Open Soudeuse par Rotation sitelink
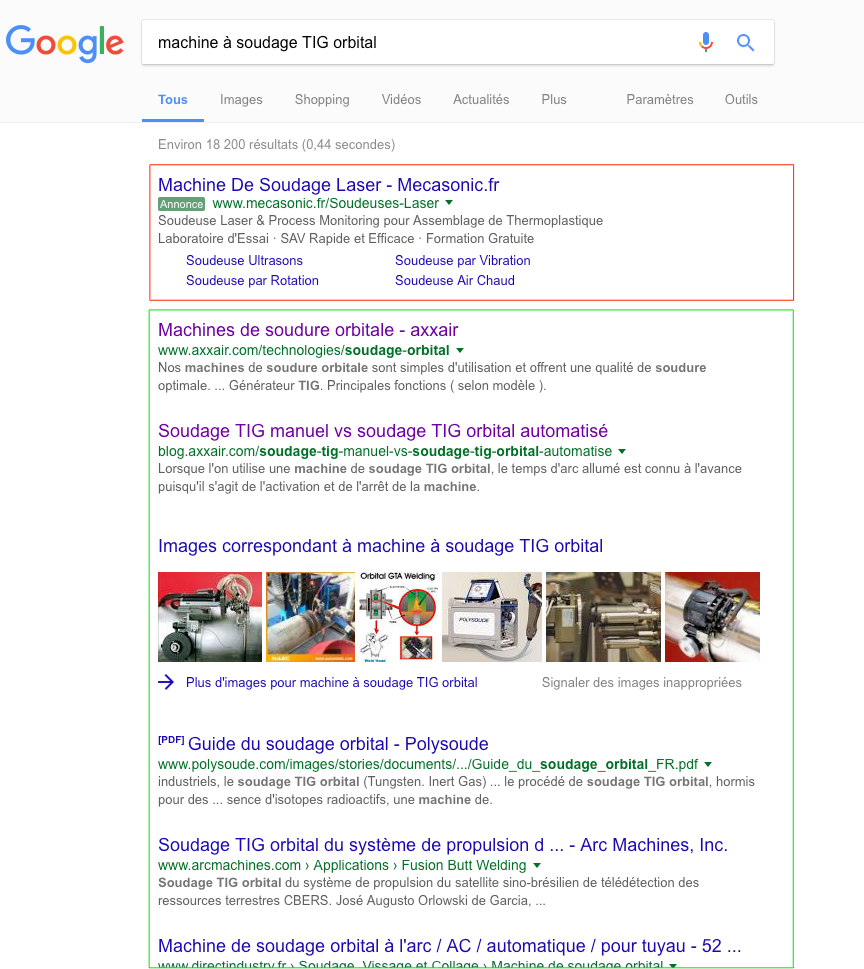This screenshot has width=864, height=969. click(252, 281)
